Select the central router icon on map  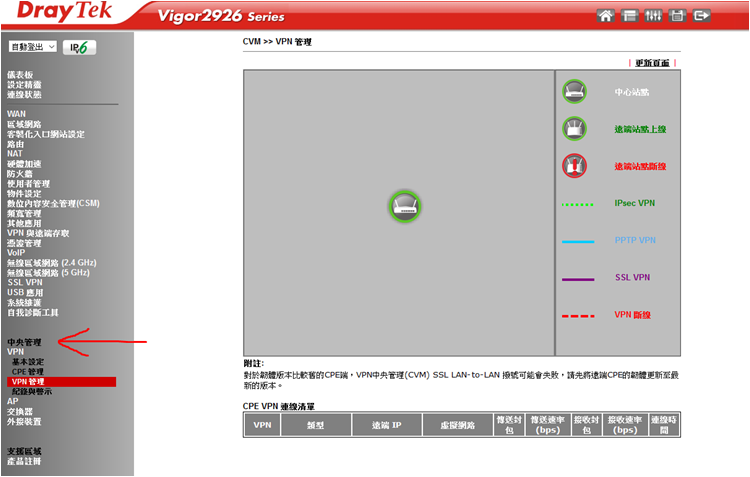pos(404,206)
